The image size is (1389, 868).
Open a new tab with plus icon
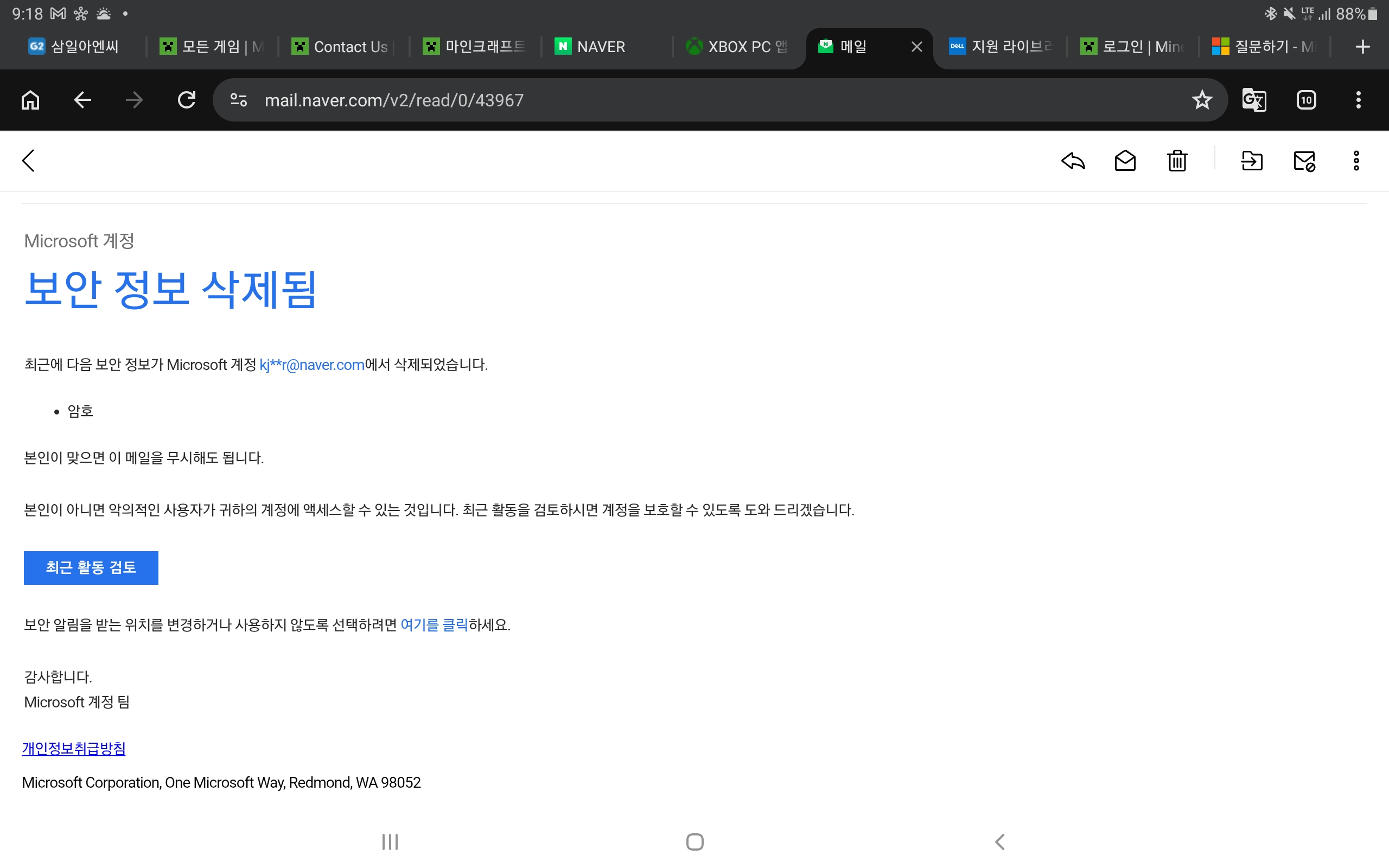(1362, 47)
